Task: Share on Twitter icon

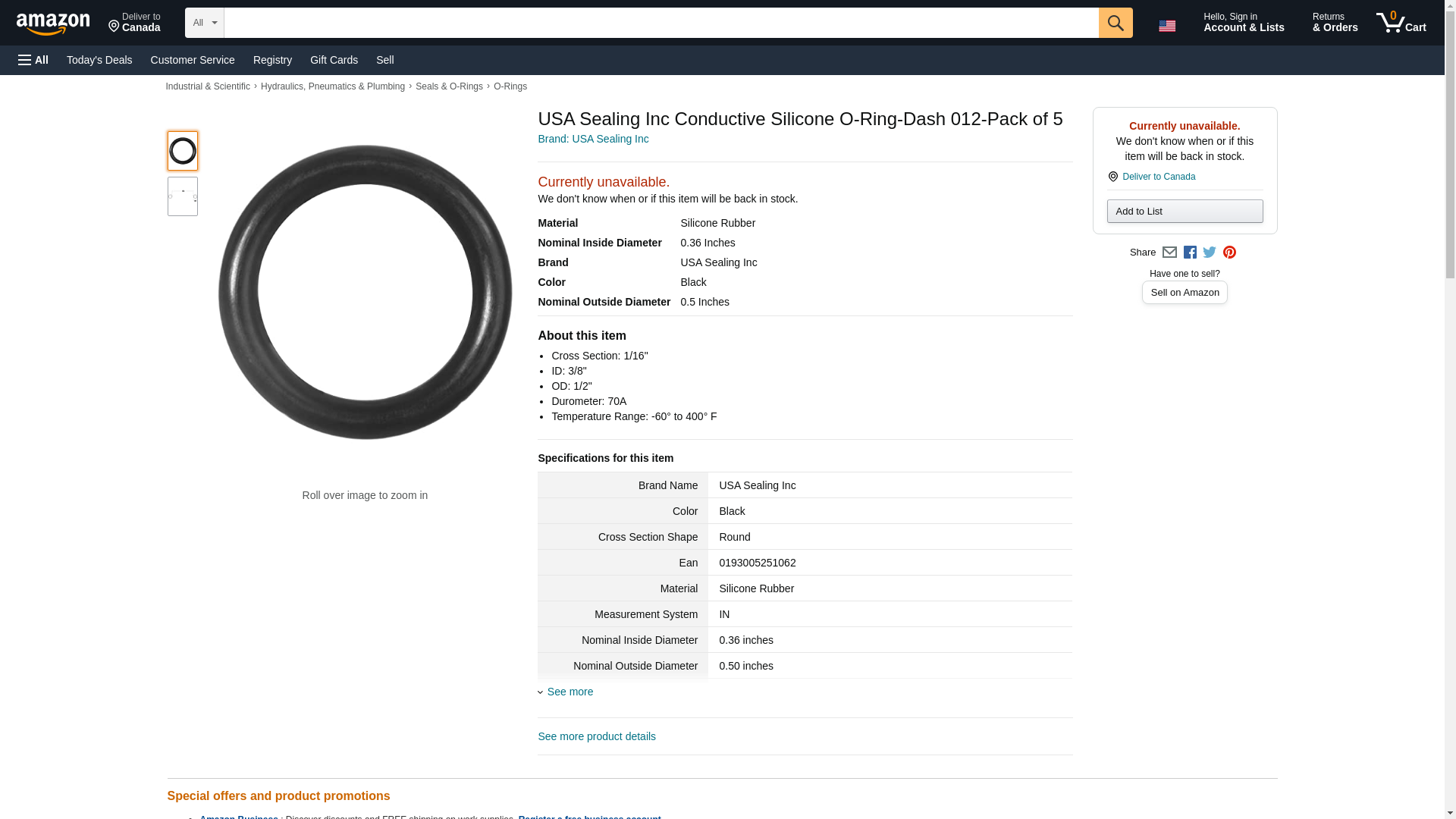Action: point(1210,253)
